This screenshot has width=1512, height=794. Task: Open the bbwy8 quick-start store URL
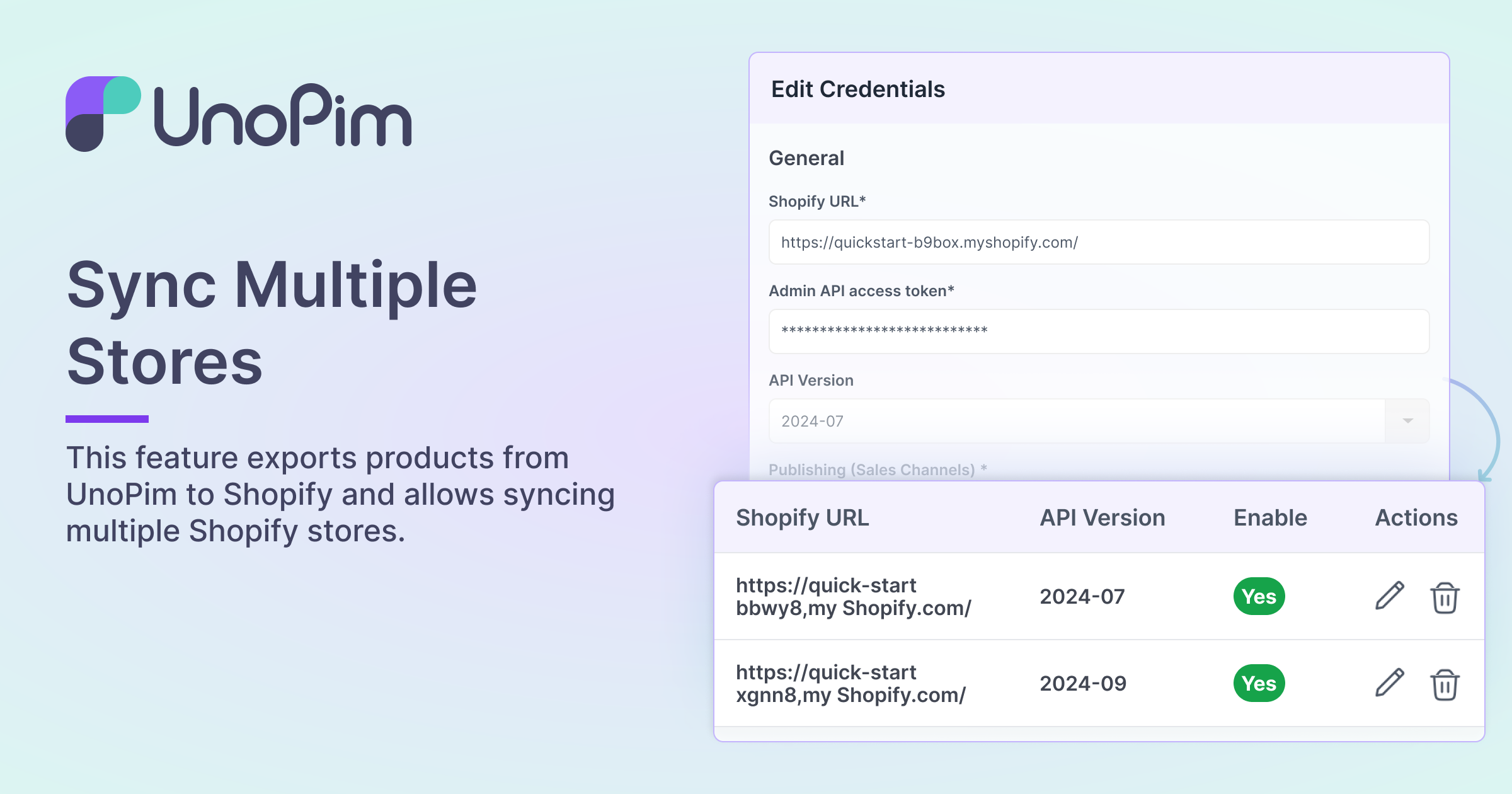(853, 597)
